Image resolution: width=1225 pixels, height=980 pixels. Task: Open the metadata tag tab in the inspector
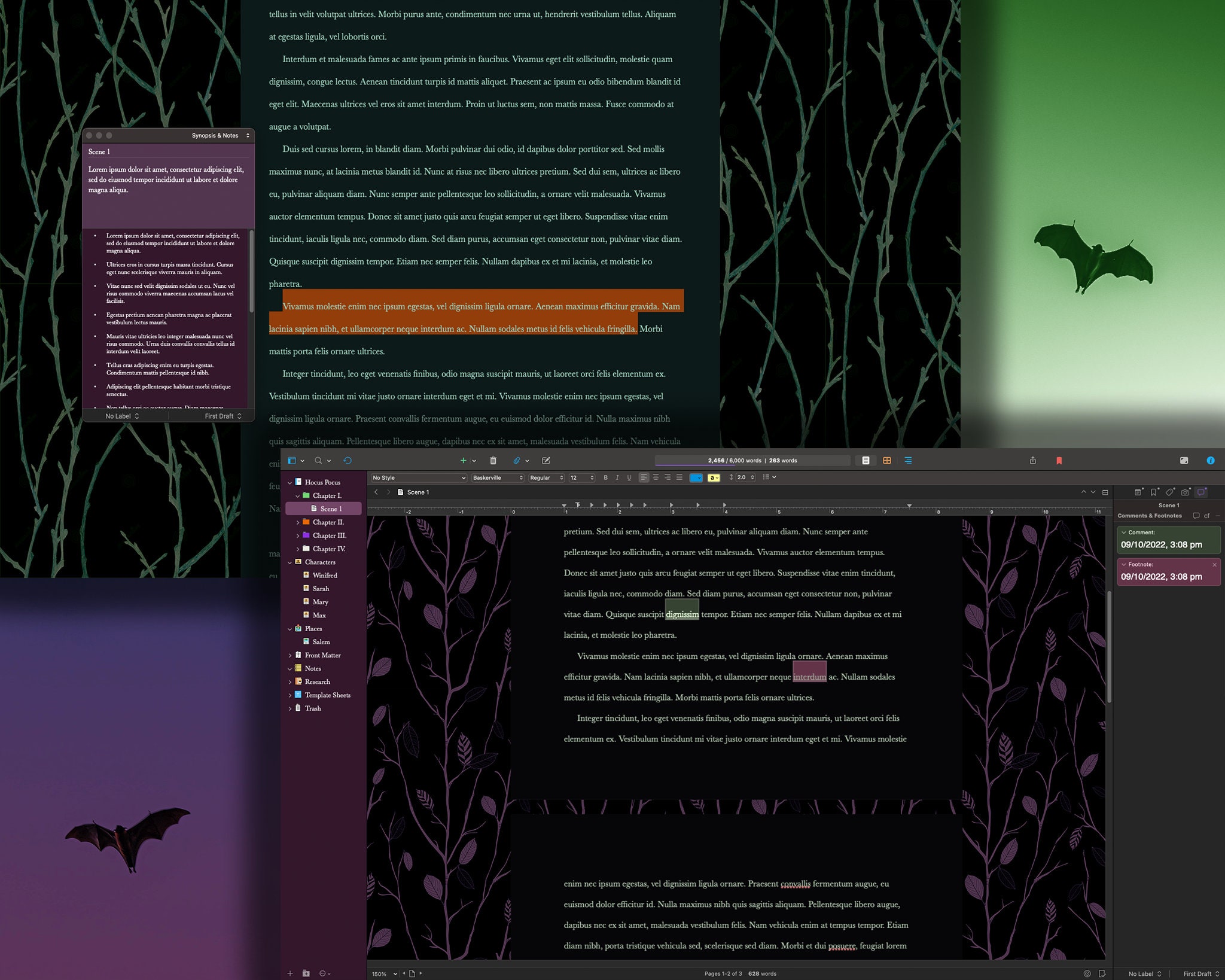click(1170, 492)
